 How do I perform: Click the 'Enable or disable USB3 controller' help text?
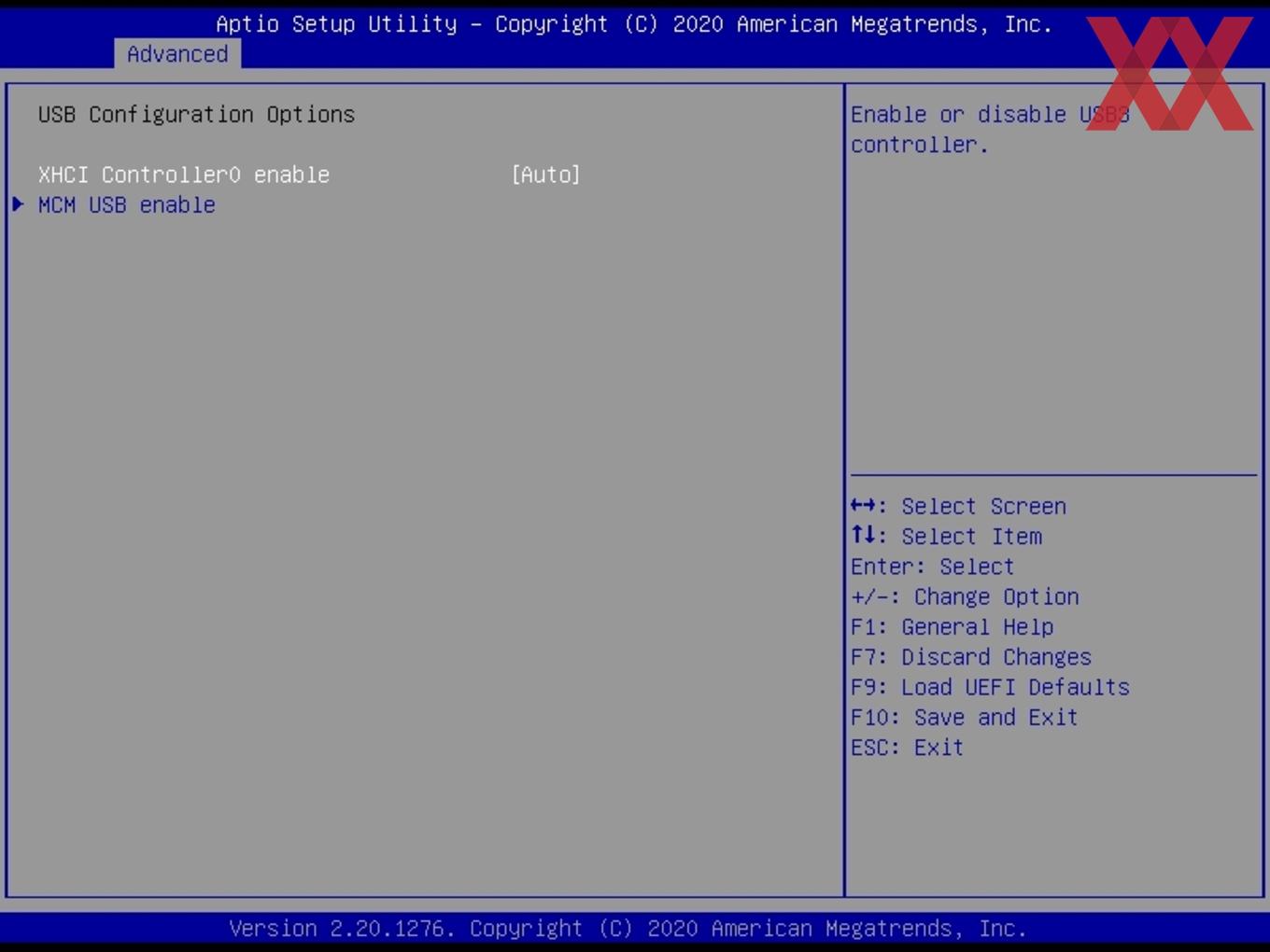pos(990,129)
